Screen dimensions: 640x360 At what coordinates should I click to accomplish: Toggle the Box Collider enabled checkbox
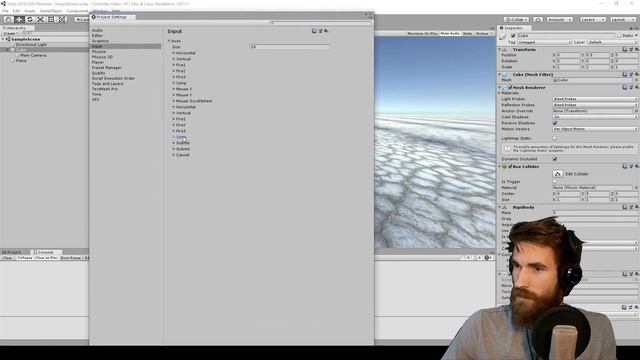(x=510, y=167)
